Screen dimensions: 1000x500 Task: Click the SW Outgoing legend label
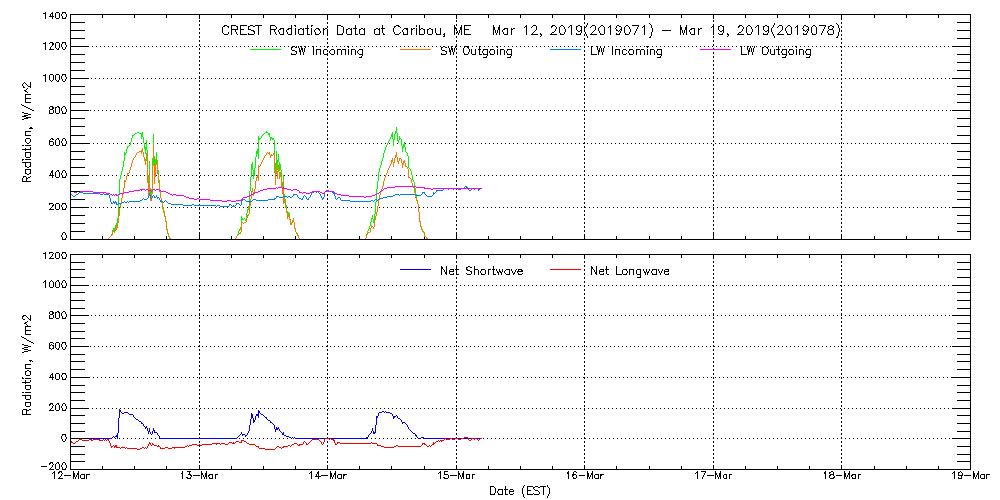point(476,52)
